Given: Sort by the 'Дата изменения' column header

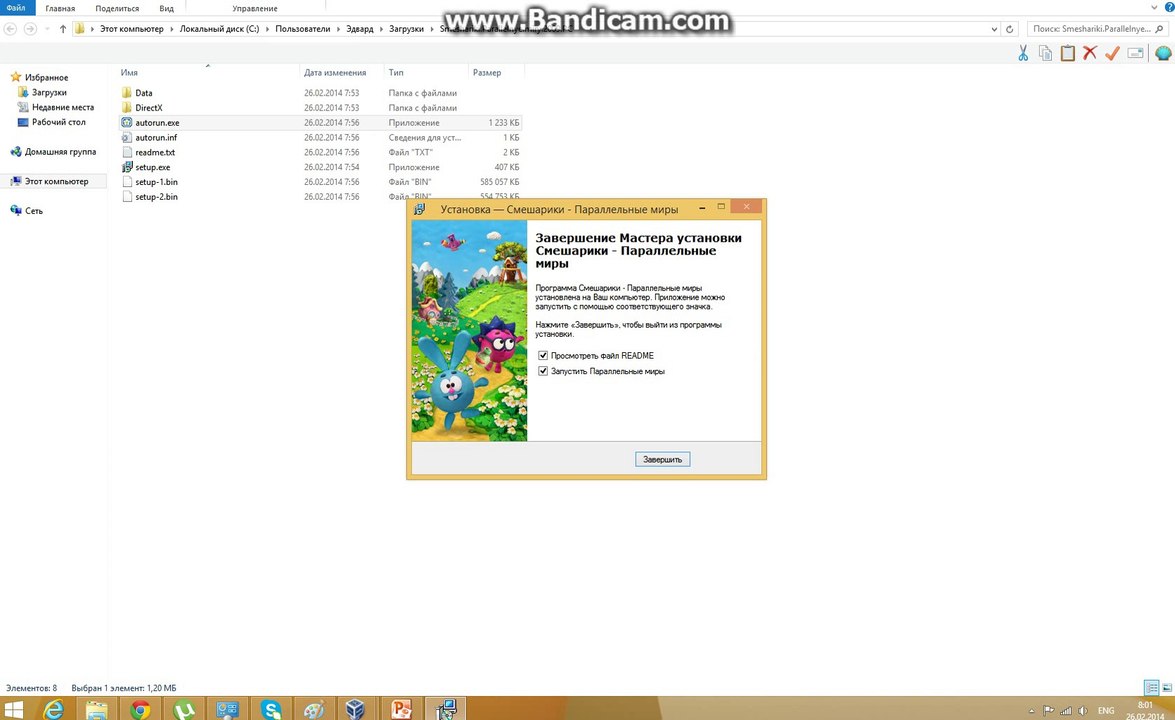Looking at the screenshot, I should click(x=335, y=73).
